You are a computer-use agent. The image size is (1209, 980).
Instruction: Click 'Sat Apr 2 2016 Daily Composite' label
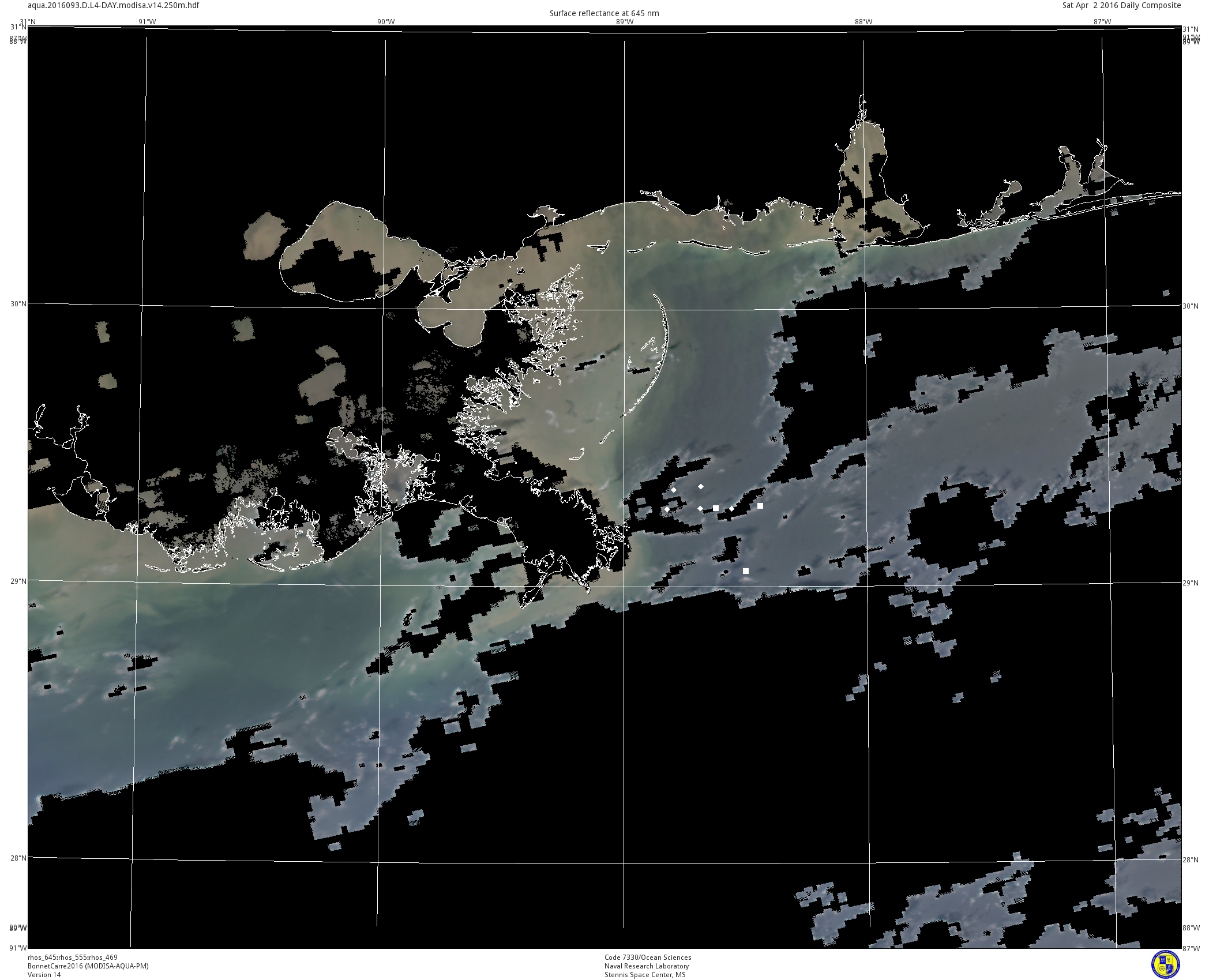point(1121,5)
